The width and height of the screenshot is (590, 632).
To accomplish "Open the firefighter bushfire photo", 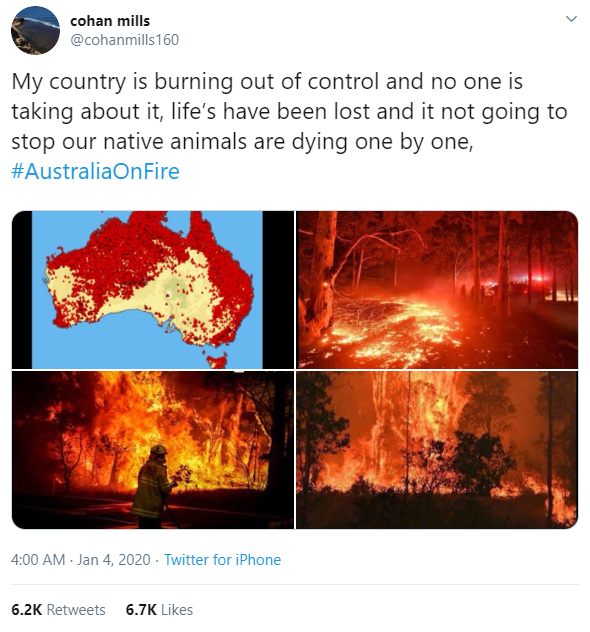I will click(x=153, y=450).
